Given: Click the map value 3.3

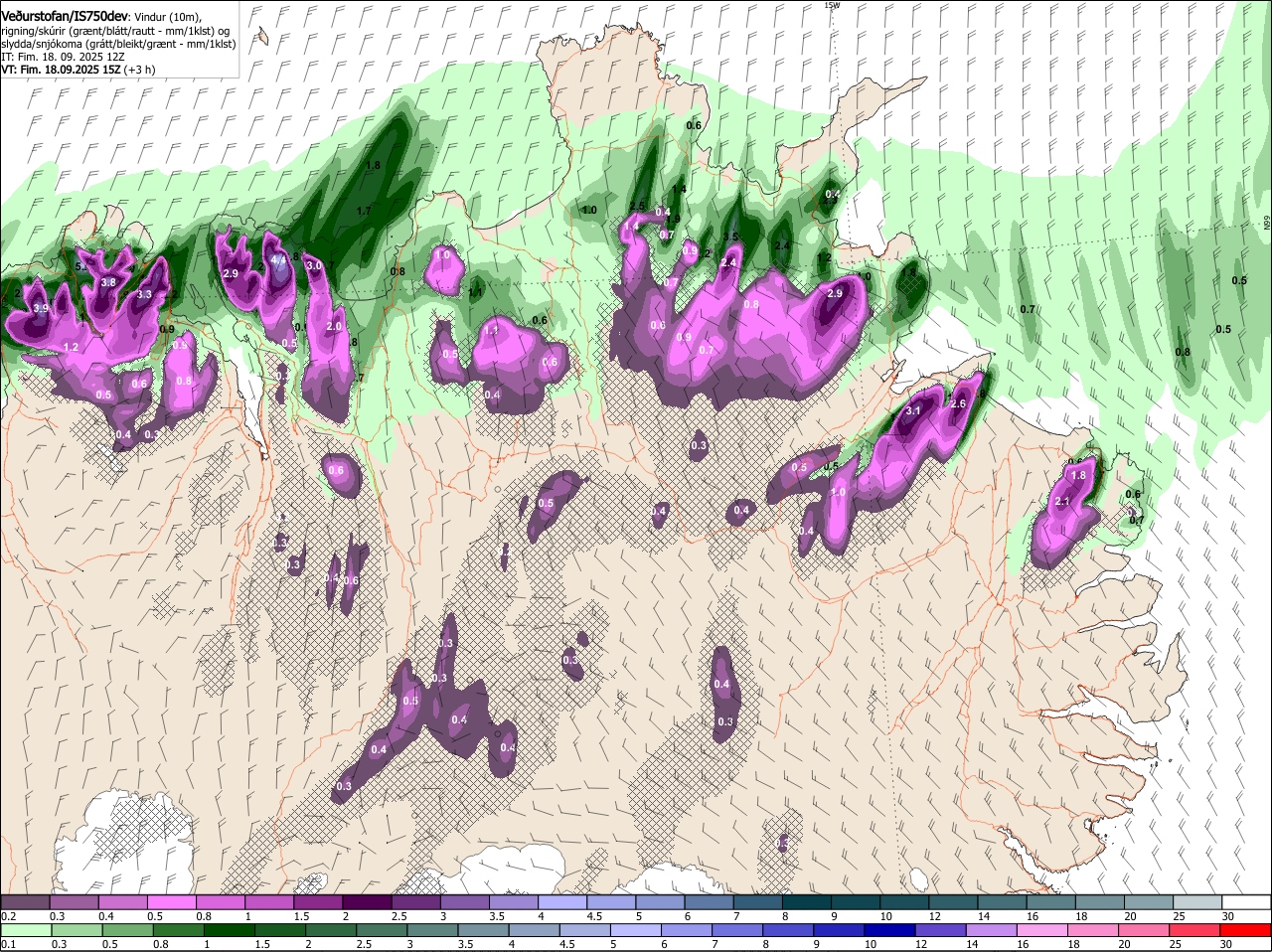Looking at the screenshot, I should tap(144, 295).
